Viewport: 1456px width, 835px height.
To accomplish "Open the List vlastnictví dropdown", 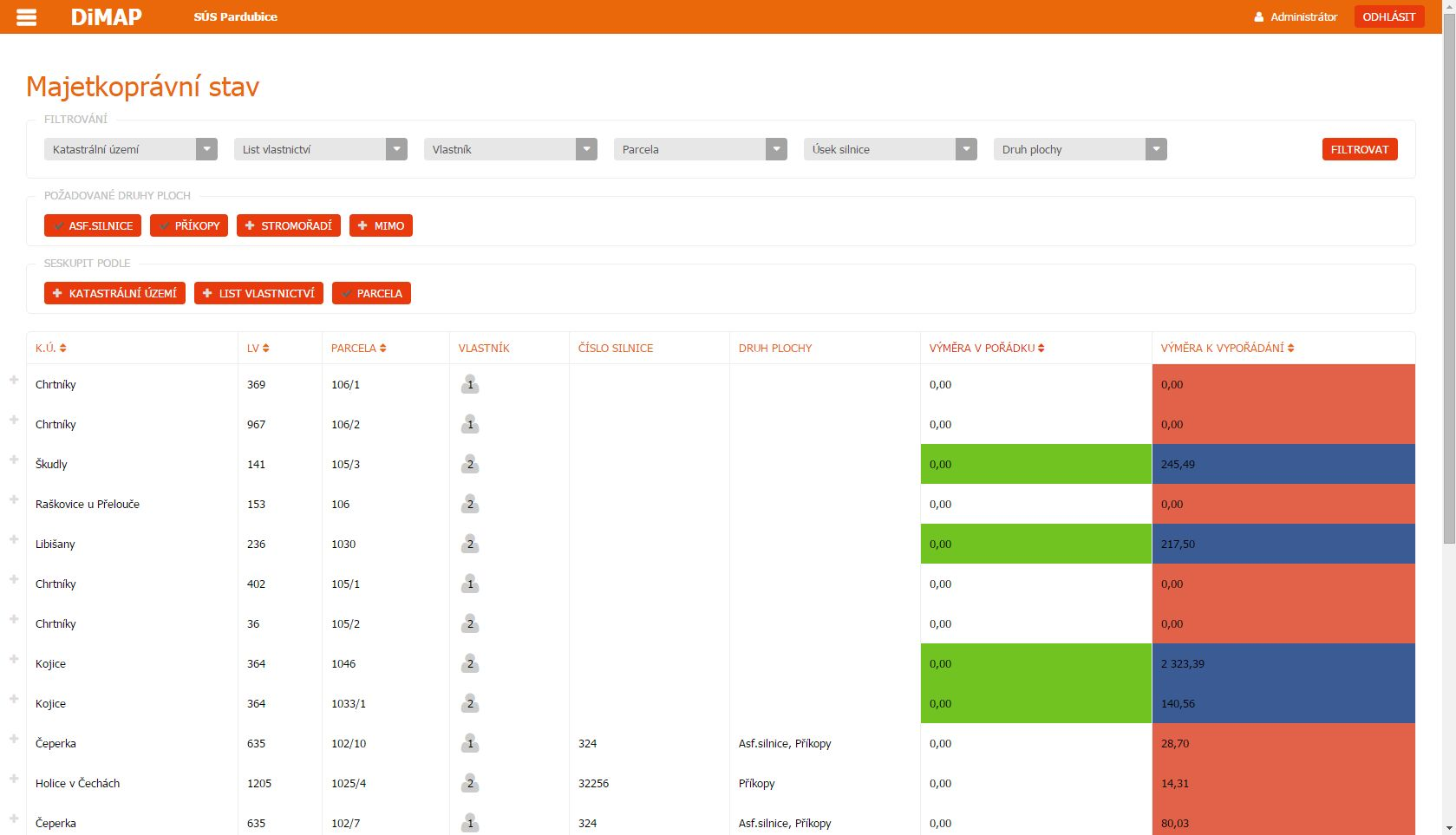I will pyautogui.click(x=320, y=149).
